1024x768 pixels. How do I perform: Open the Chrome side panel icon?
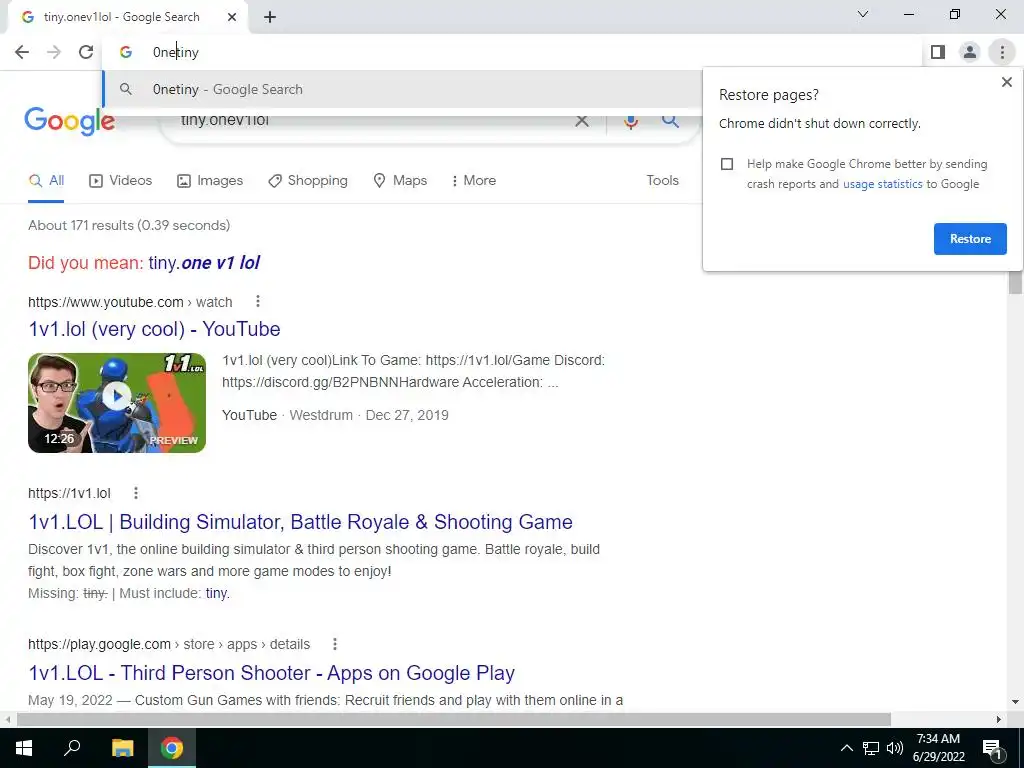pyautogui.click(x=938, y=52)
